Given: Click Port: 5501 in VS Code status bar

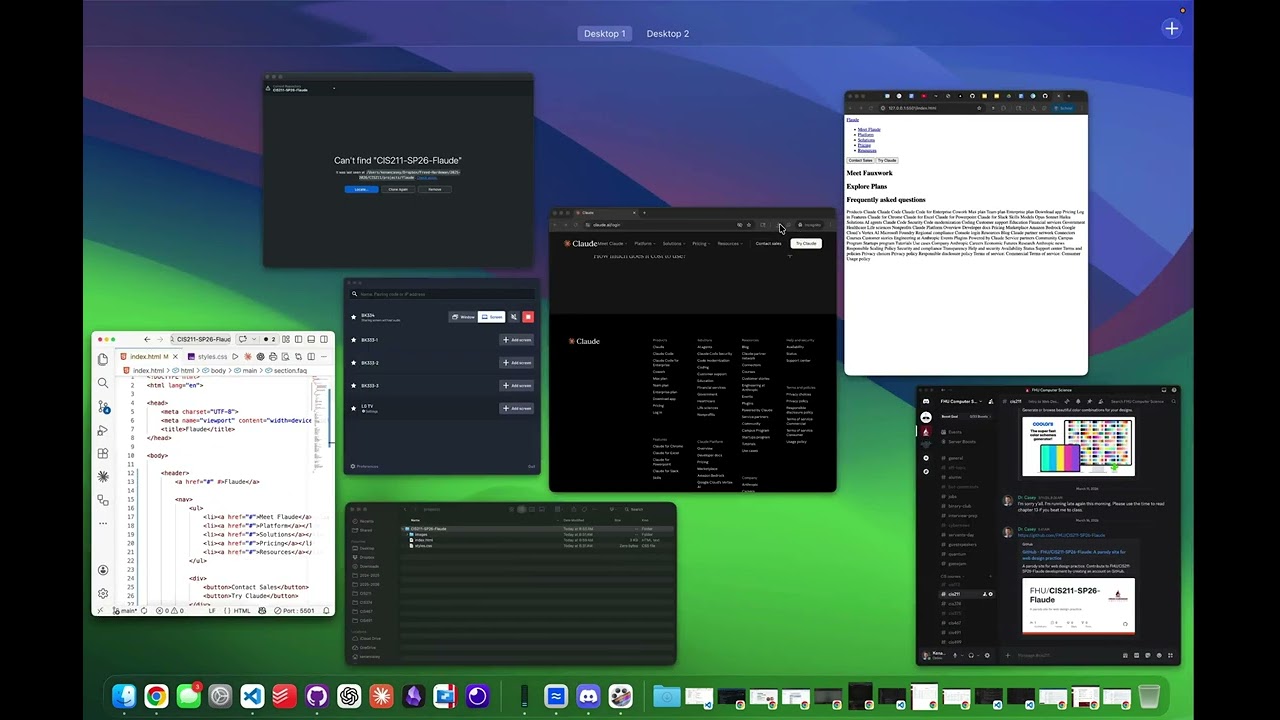Looking at the screenshot, I should [293, 610].
